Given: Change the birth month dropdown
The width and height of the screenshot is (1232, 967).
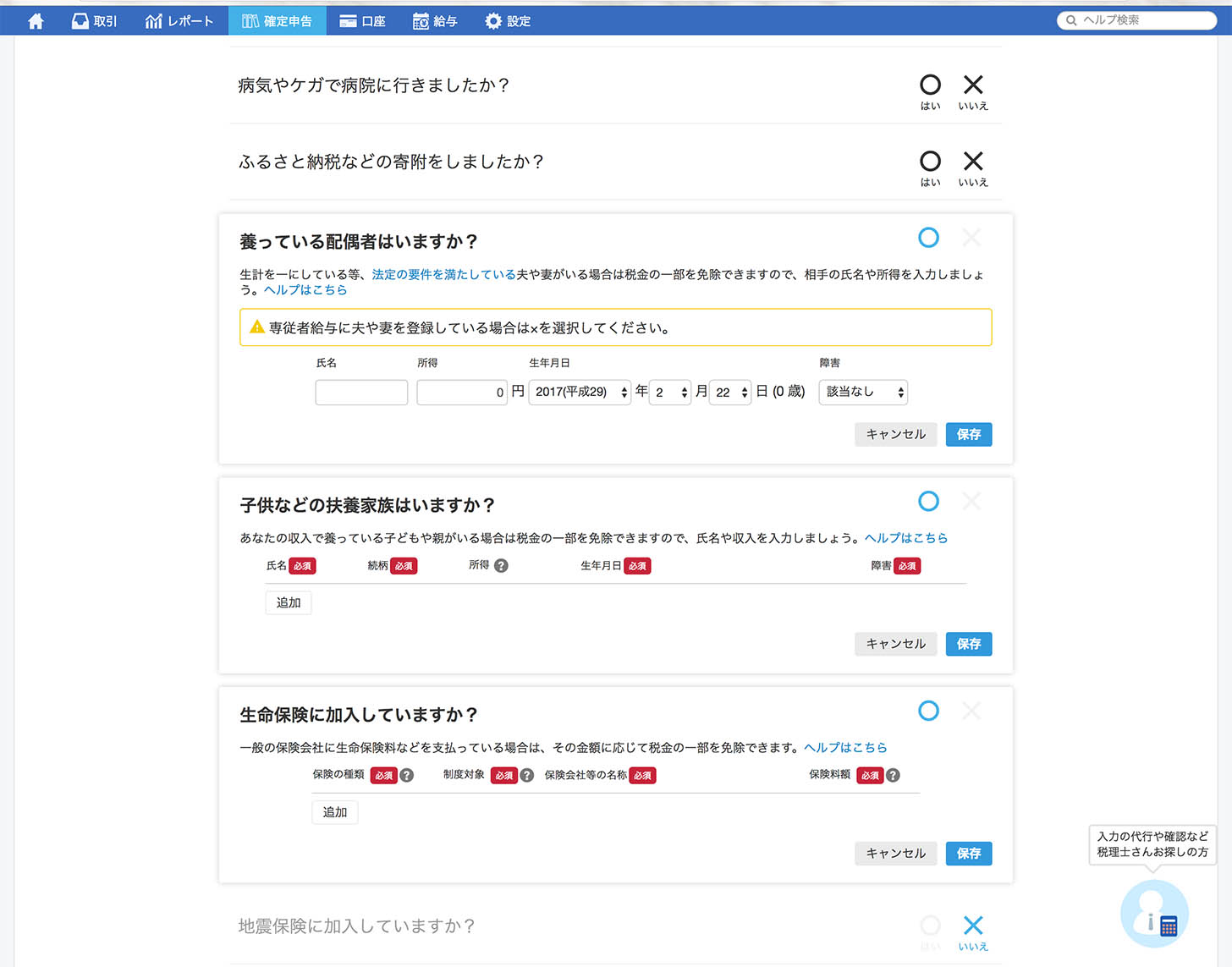Looking at the screenshot, I should [x=670, y=392].
